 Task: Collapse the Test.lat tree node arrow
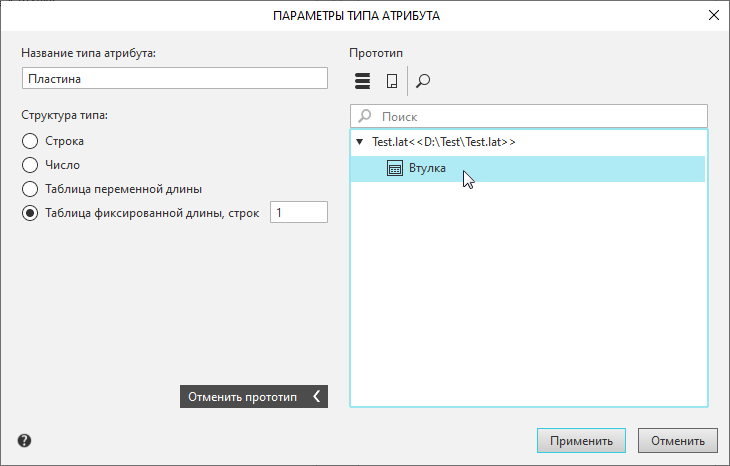point(359,142)
